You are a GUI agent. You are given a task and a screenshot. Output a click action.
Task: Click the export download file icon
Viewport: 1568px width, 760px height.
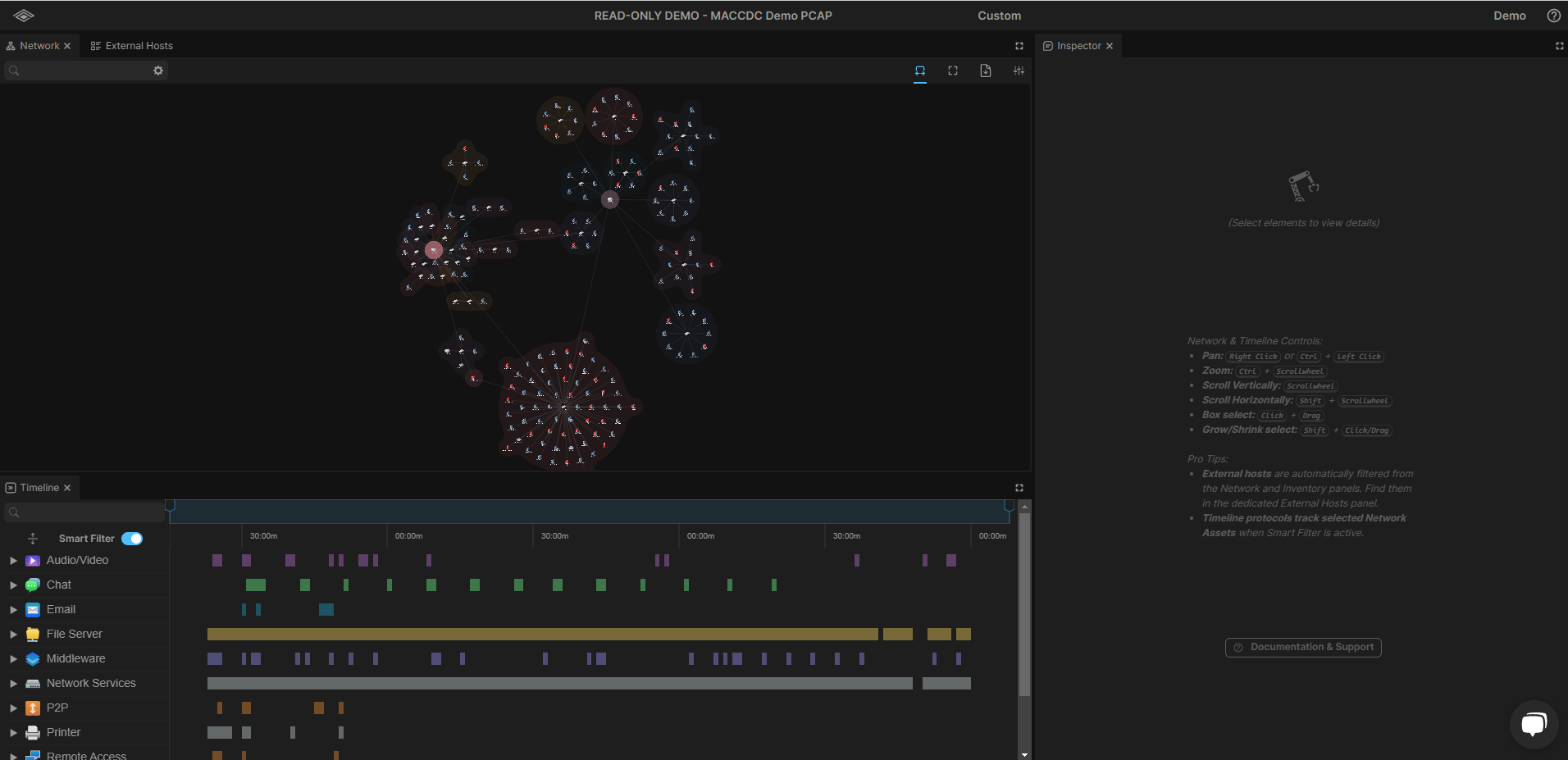coord(986,71)
